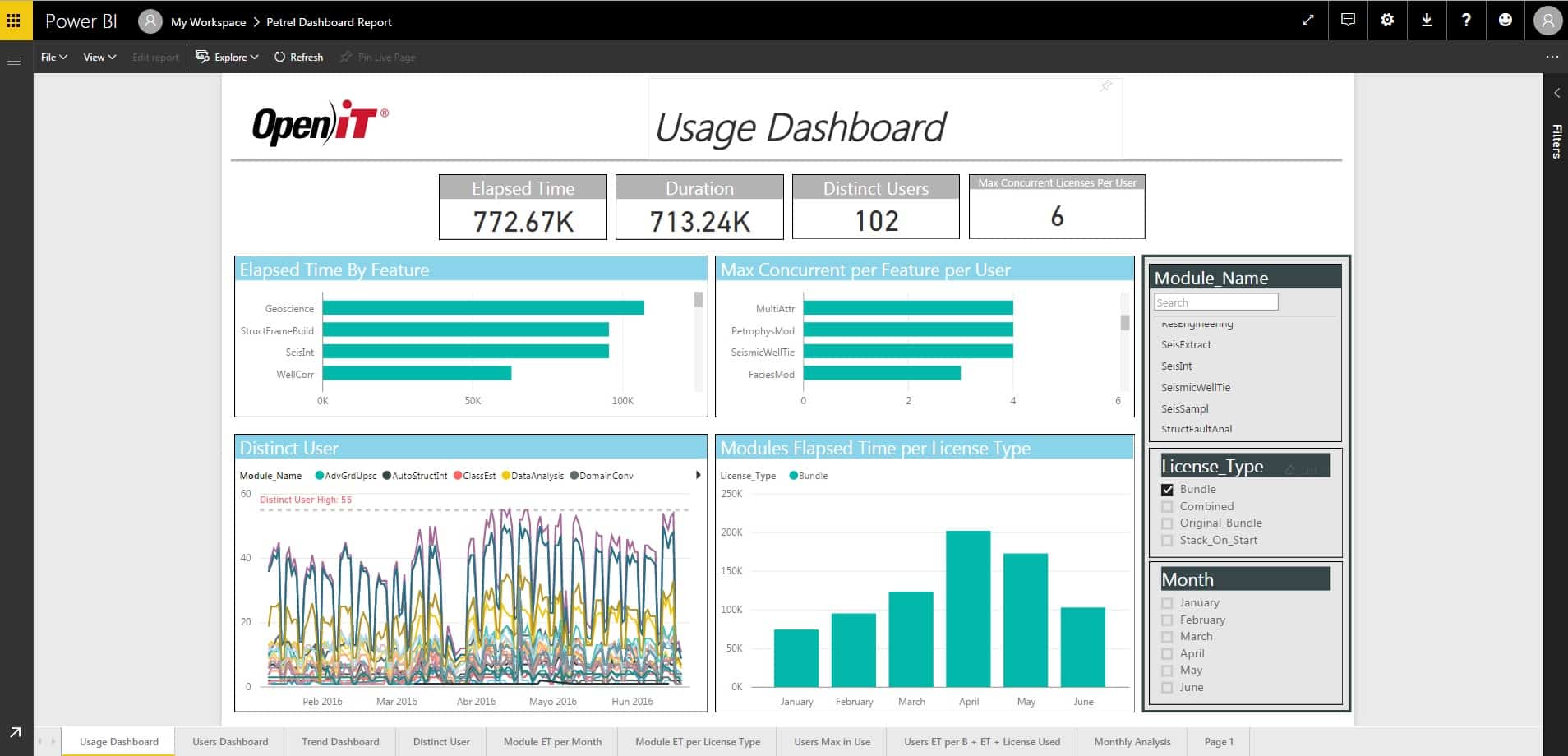Select SeismicWellTie in the Module_Name list
Screen dimensions: 1568x756
point(1196,388)
